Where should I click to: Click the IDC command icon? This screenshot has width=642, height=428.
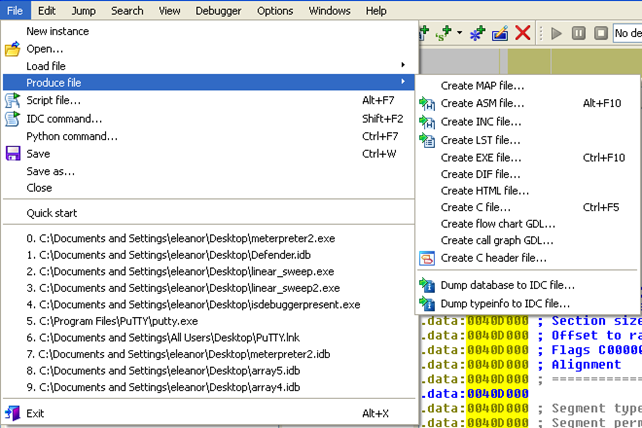[x=13, y=118]
